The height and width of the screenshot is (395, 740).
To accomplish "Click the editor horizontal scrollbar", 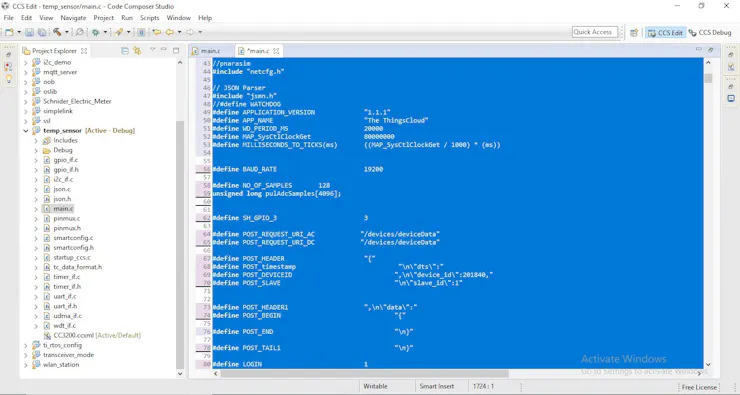I will (x=364, y=373).
